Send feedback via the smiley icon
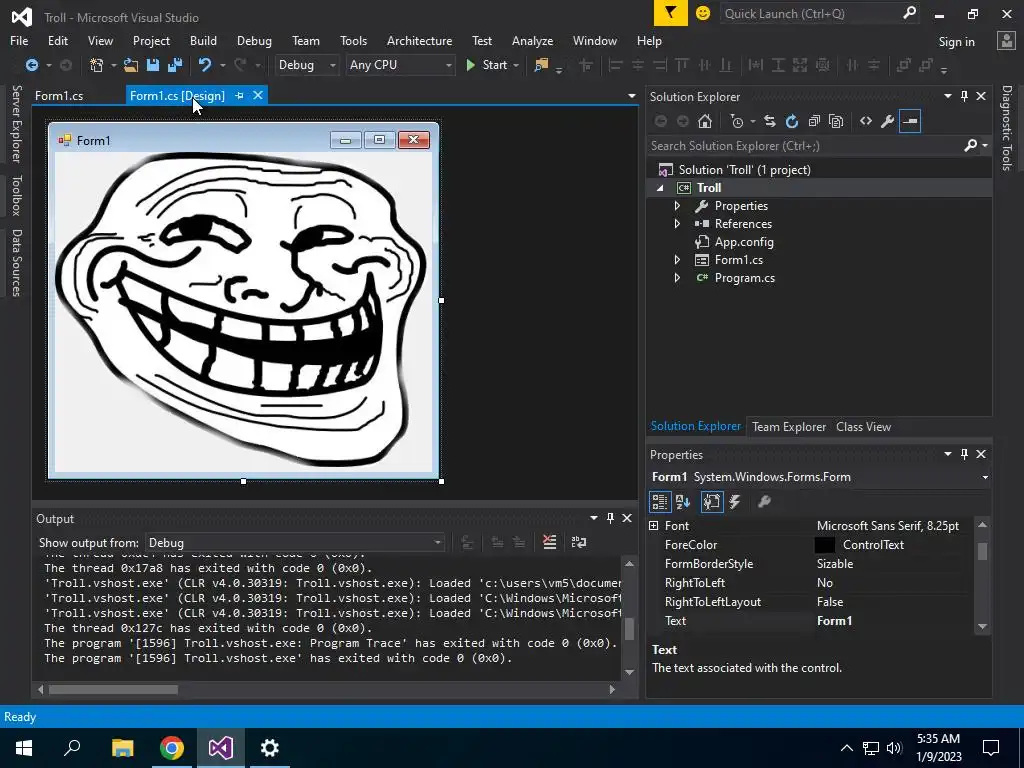The width and height of the screenshot is (1024, 768). coord(703,13)
